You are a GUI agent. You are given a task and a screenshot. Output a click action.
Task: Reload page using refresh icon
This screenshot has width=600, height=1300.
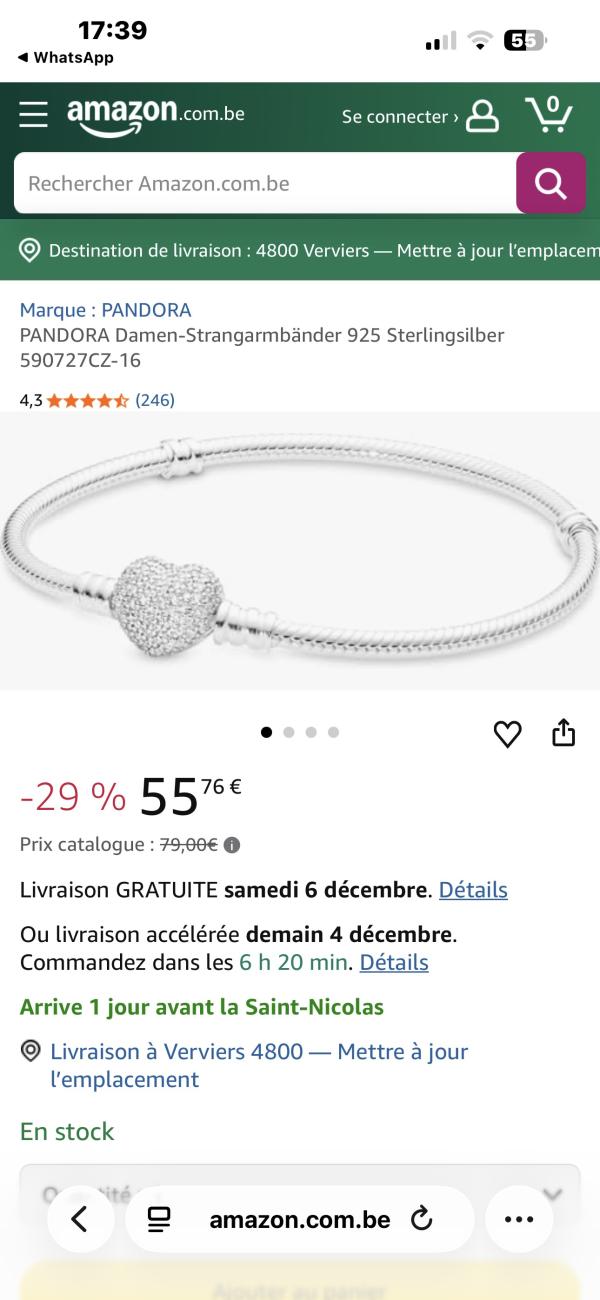(421, 1219)
